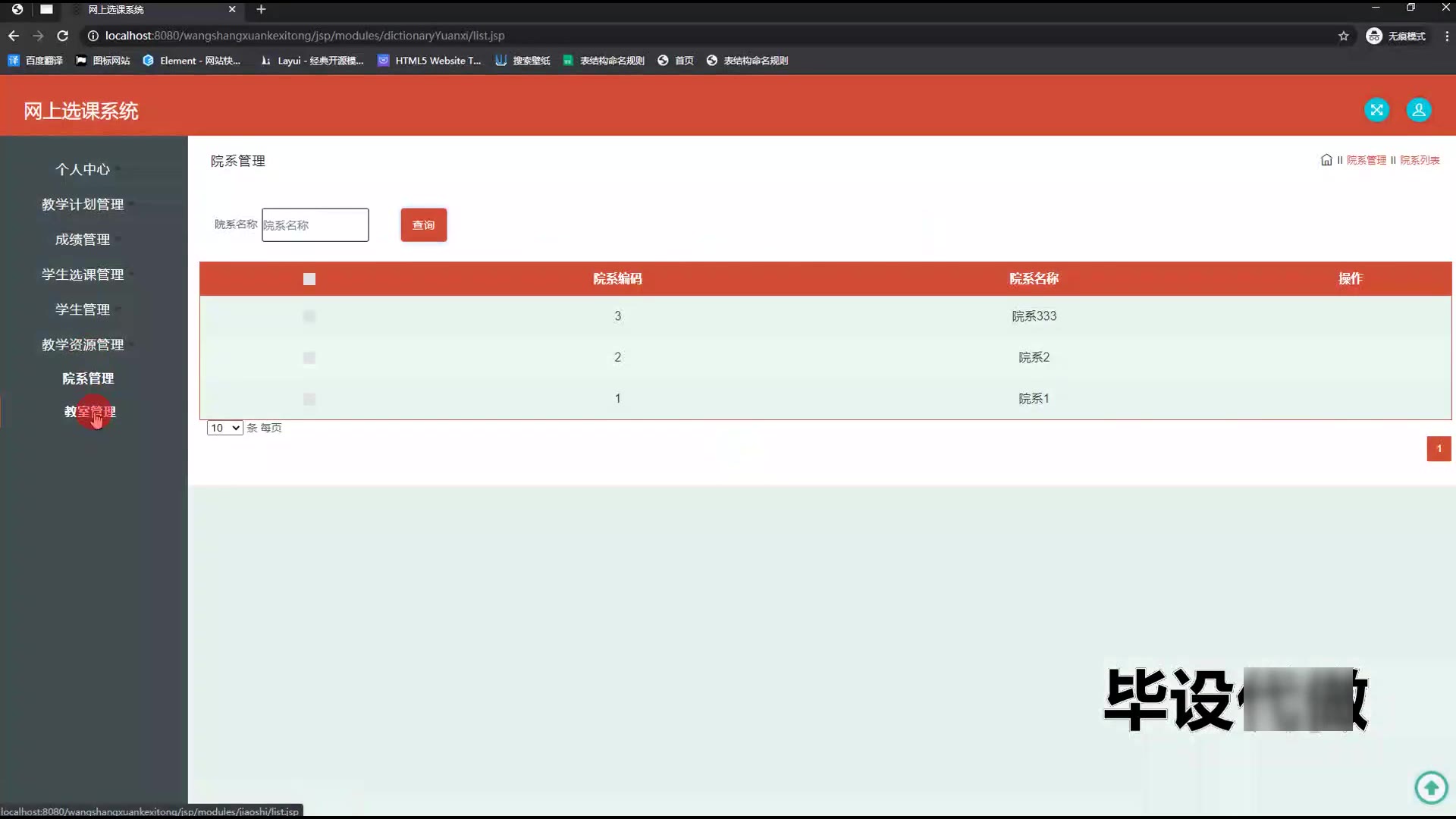Expand 教学计划管理 sidebar menu
Image resolution: width=1456 pixels, height=819 pixels.
coord(83,204)
